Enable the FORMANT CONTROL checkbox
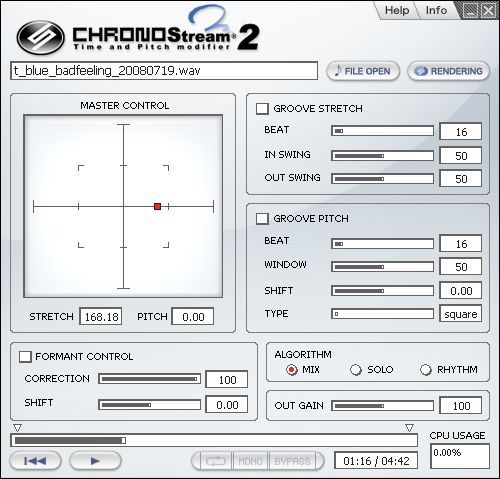The image size is (500, 479). click(x=25, y=356)
